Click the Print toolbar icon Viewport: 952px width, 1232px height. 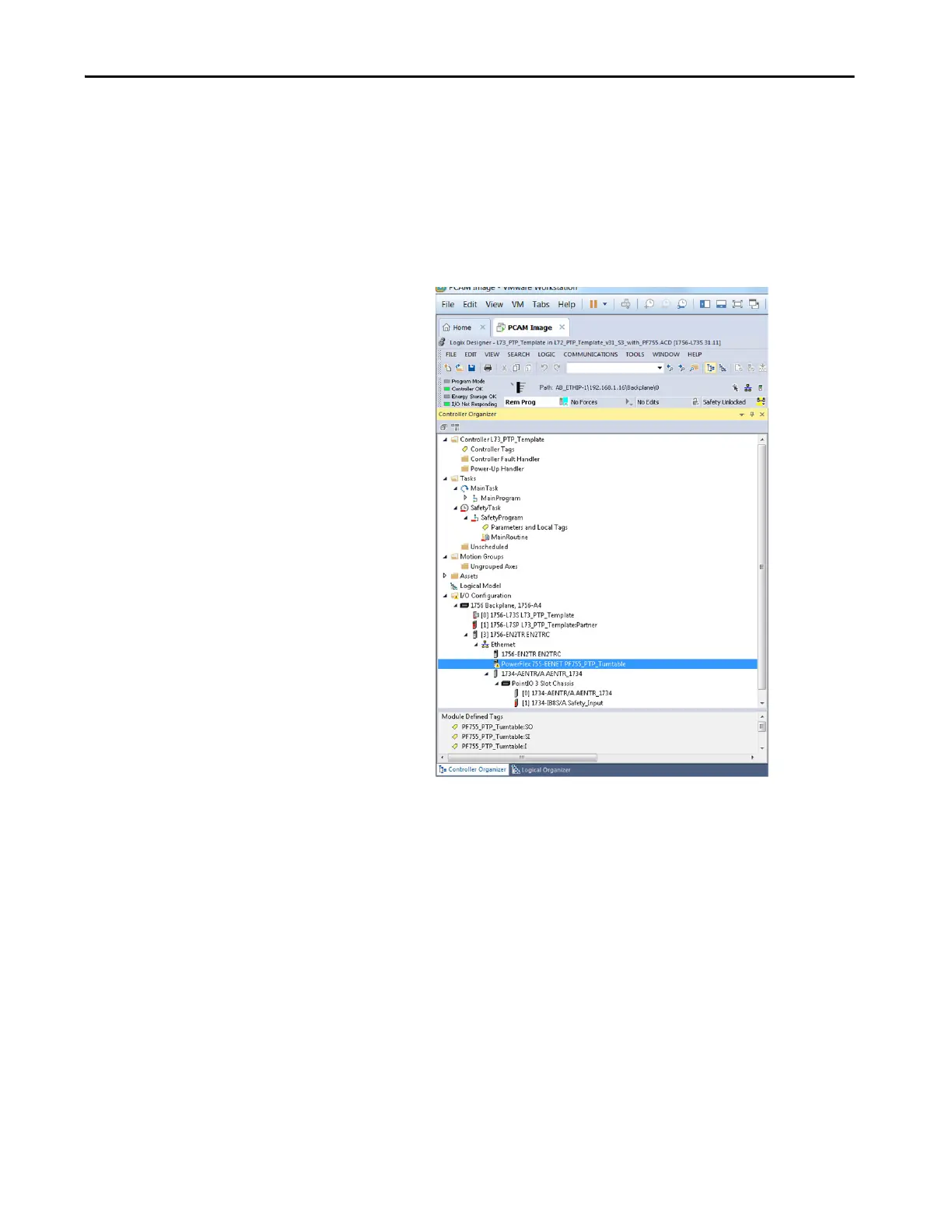tap(488, 368)
